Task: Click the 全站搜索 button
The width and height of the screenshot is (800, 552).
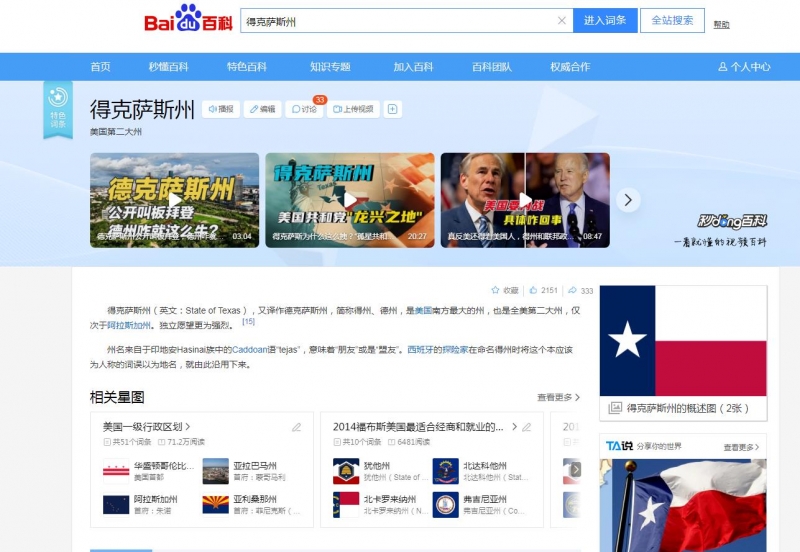Action: (672, 20)
